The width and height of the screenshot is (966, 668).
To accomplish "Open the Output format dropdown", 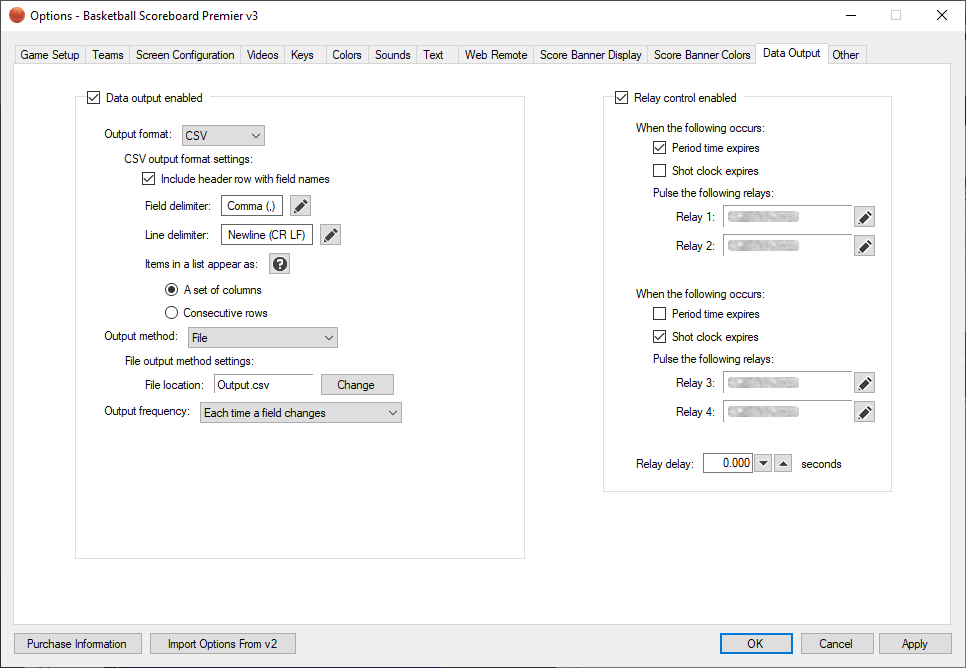I will coord(222,135).
